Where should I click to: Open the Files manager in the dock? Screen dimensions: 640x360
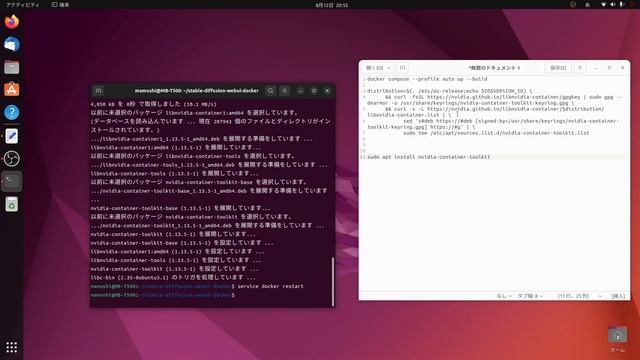(11, 67)
